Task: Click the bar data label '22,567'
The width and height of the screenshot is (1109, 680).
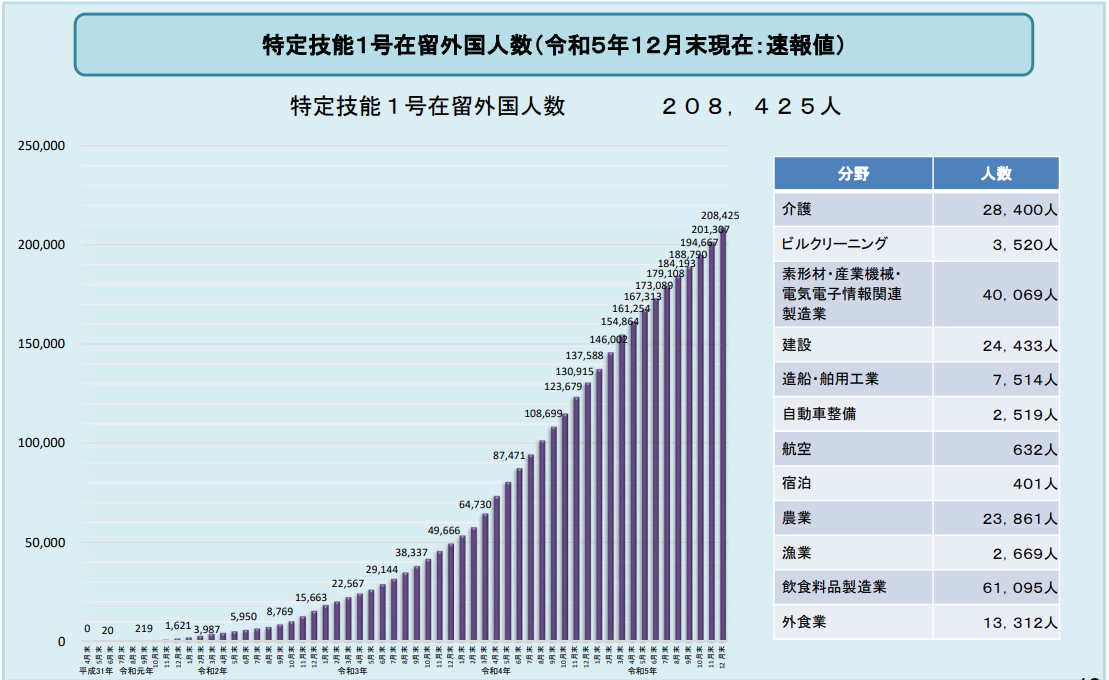Action: tap(348, 584)
